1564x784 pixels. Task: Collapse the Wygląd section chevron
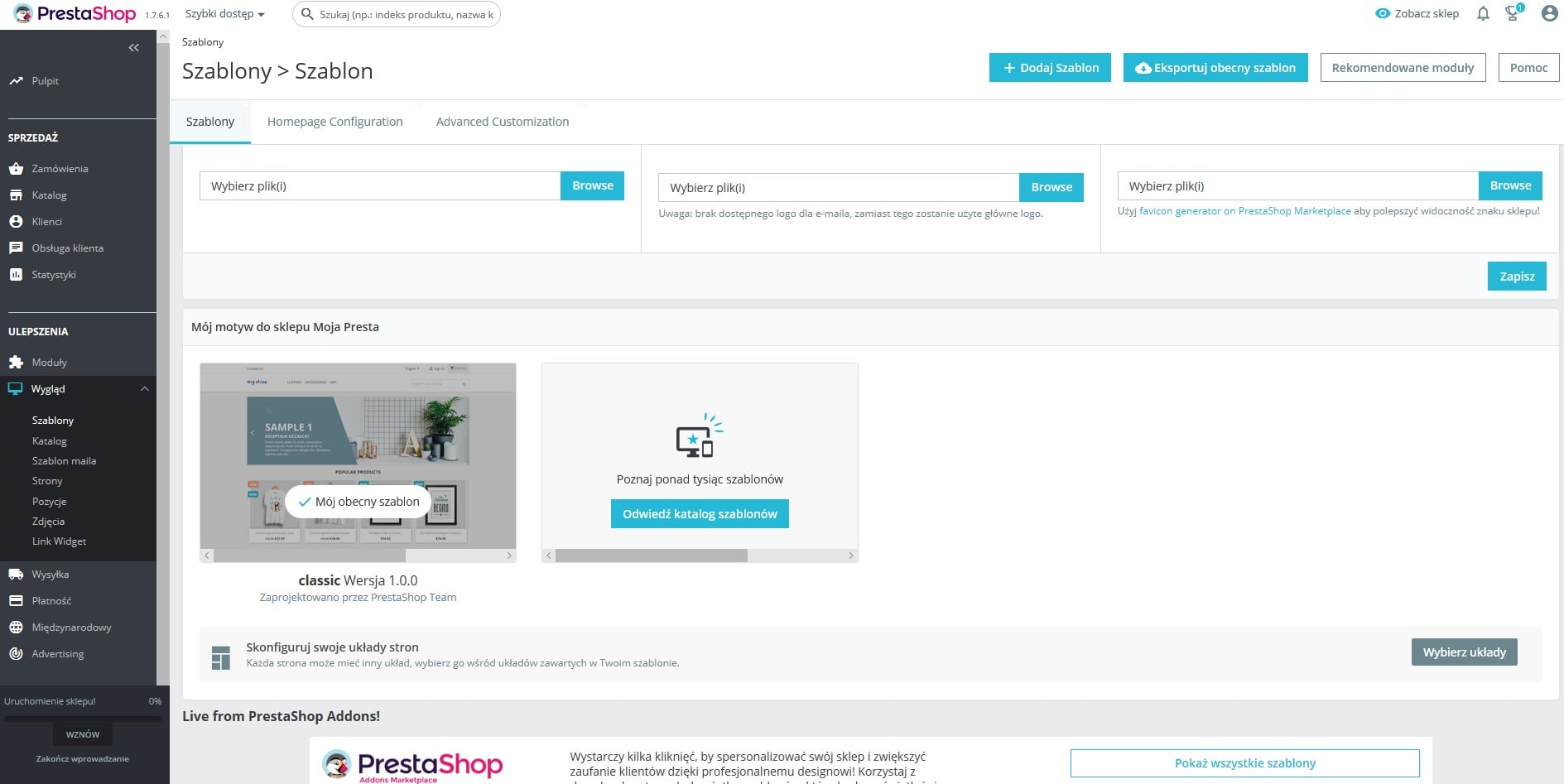point(145,388)
